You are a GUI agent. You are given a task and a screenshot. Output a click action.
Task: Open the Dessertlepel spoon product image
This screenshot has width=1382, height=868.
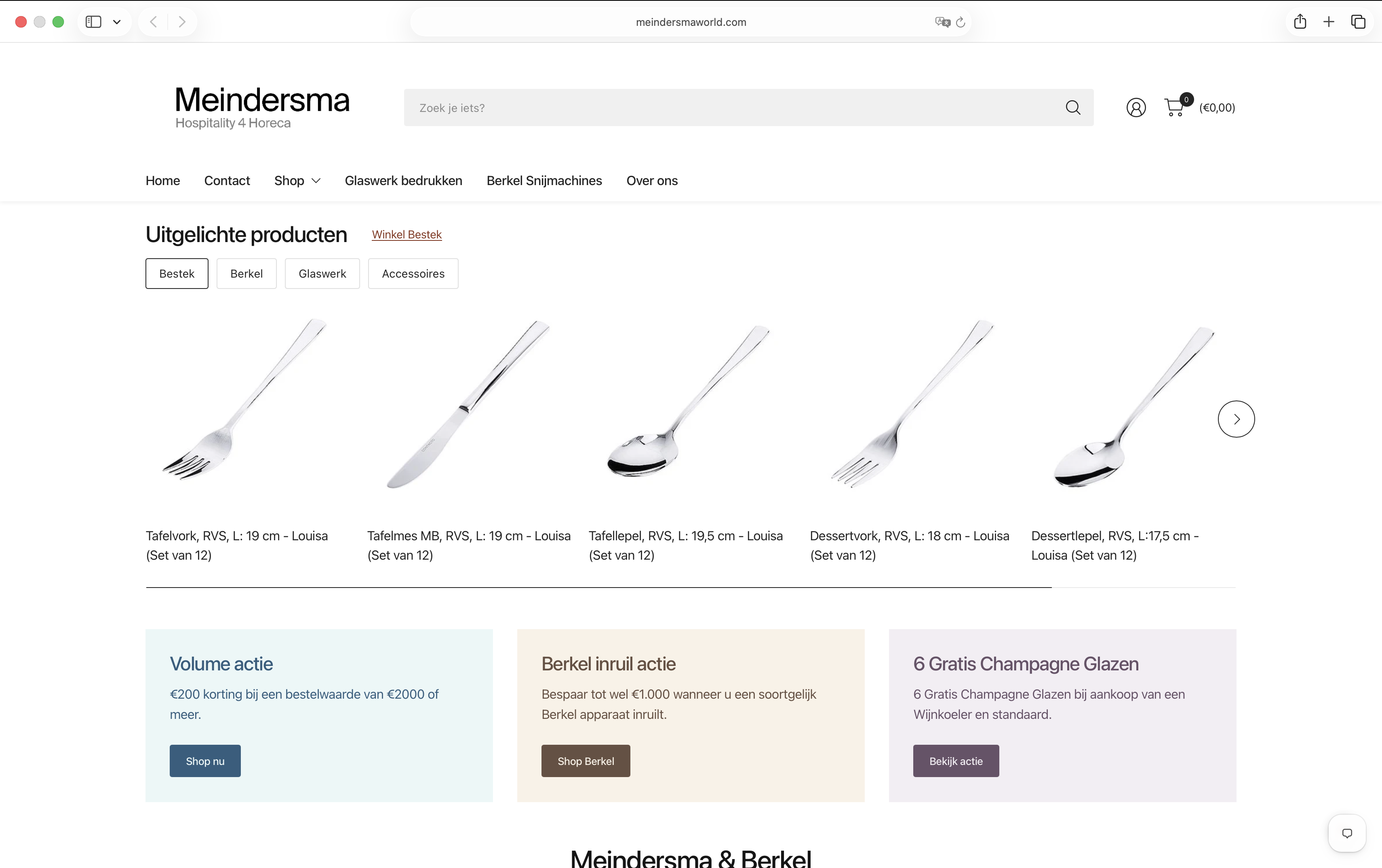pos(1133,407)
